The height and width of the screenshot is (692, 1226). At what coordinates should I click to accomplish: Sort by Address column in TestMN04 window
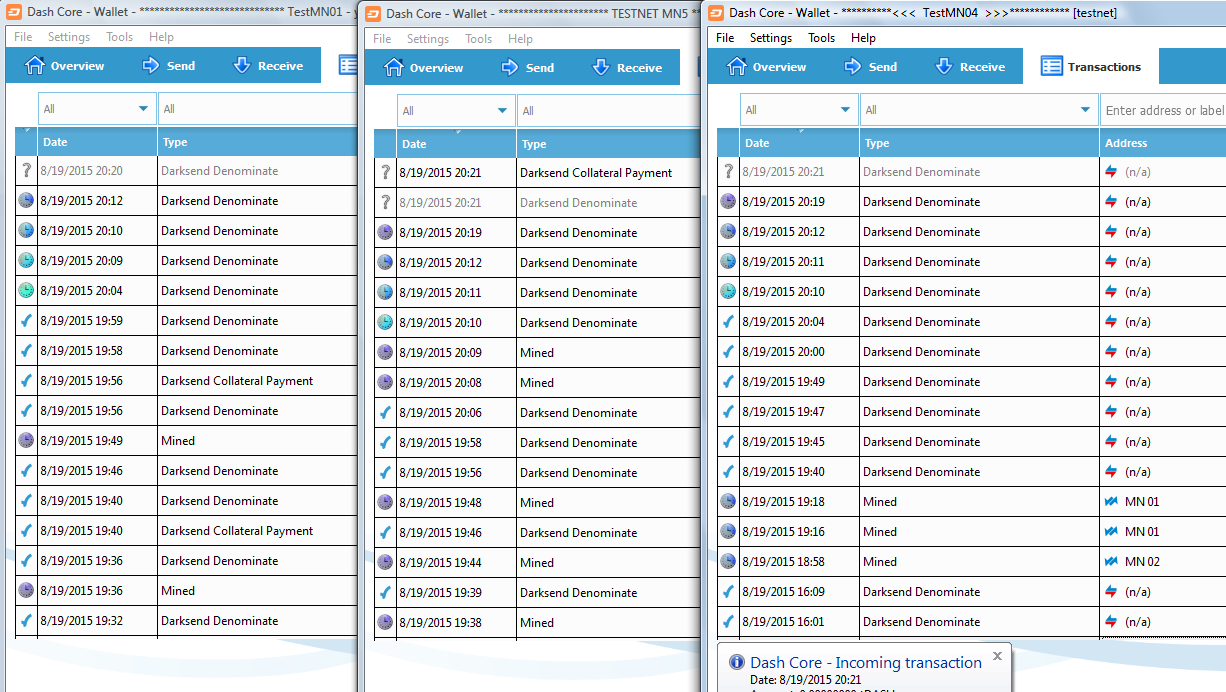1163,143
